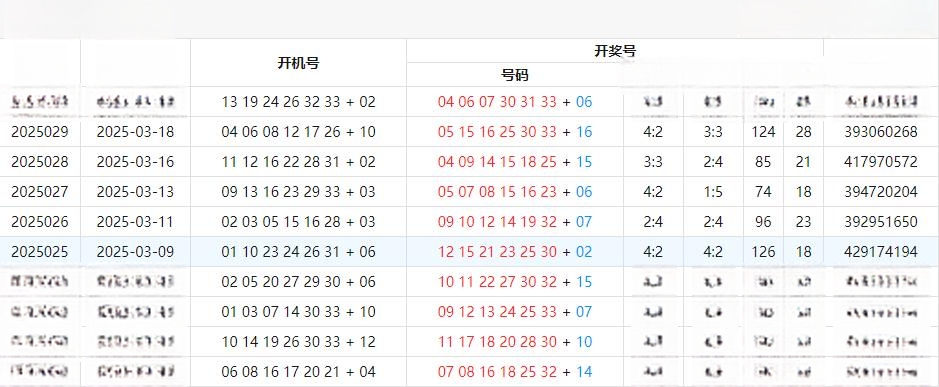The height and width of the screenshot is (387, 939).
Task: Click numbers 11 12 16 22 28 31 + 02
Action: point(298,162)
